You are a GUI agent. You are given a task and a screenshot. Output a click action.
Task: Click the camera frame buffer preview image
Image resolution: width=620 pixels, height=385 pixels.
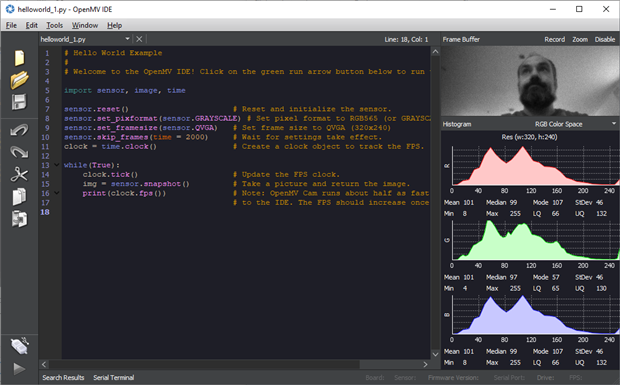(x=530, y=81)
